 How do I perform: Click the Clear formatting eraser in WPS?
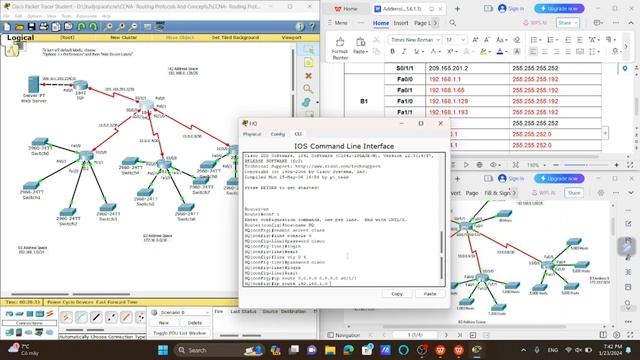point(517,40)
